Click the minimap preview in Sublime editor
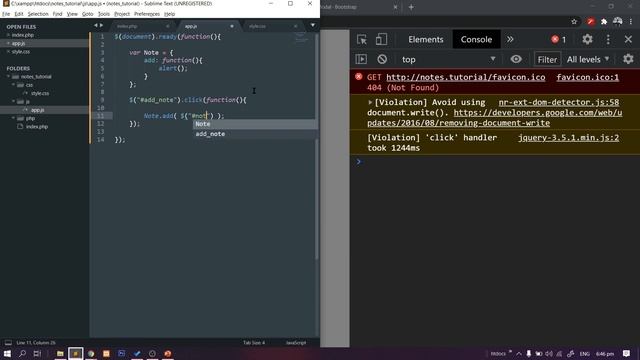The height and width of the screenshot is (360, 640). [302, 38]
